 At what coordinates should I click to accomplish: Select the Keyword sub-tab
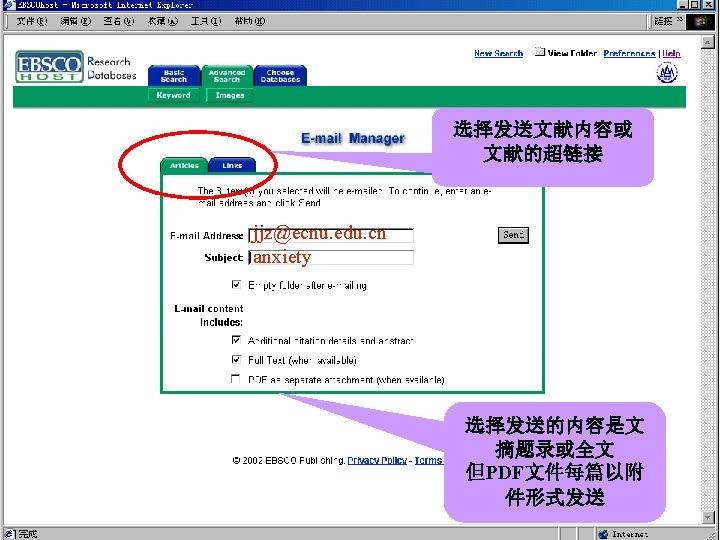pos(174,95)
